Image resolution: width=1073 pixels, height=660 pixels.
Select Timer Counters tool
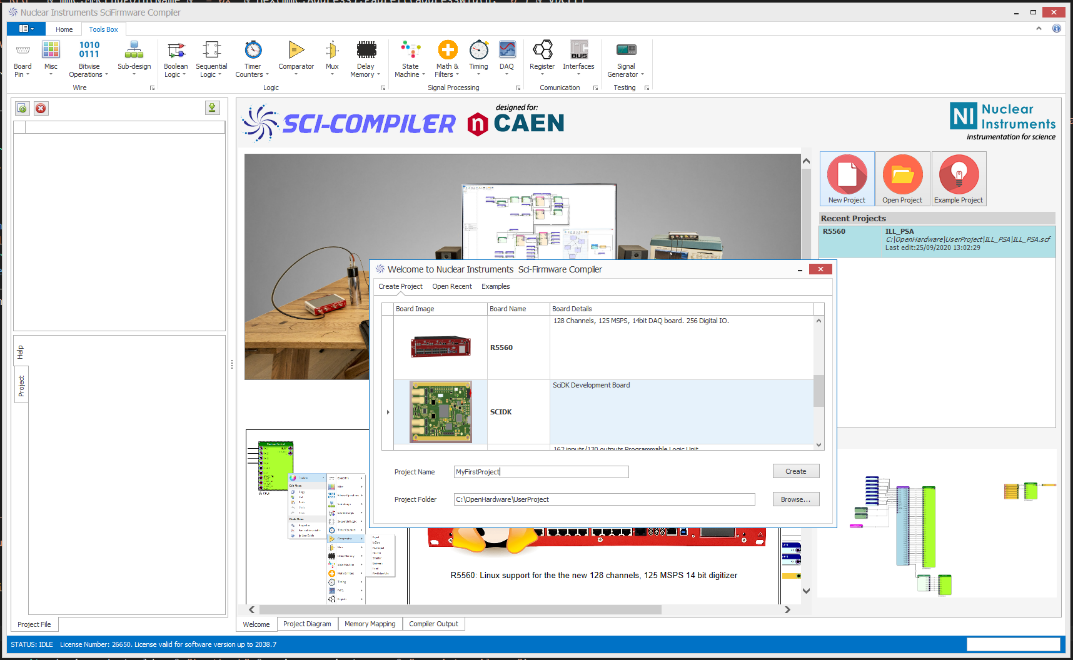coord(253,59)
